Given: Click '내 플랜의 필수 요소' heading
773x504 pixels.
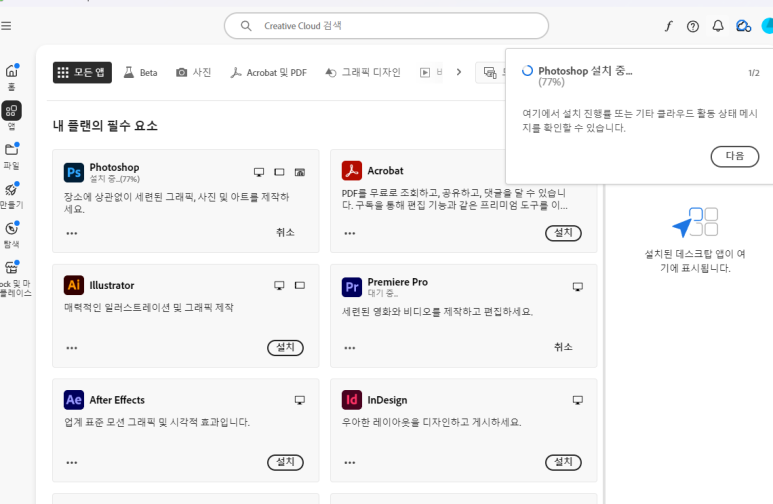Looking at the screenshot, I should point(105,126).
